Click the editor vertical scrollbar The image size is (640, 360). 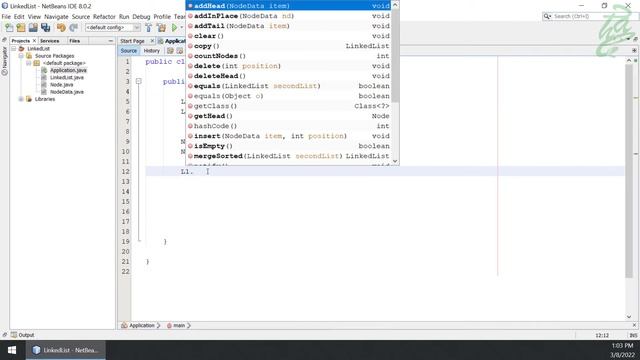629,171
